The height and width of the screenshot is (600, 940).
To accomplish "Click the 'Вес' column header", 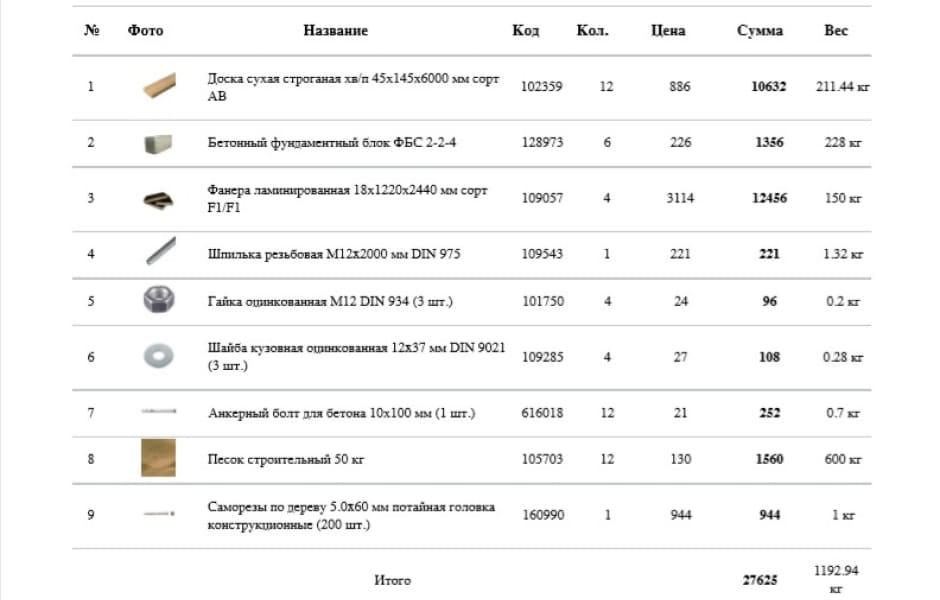I will [836, 31].
